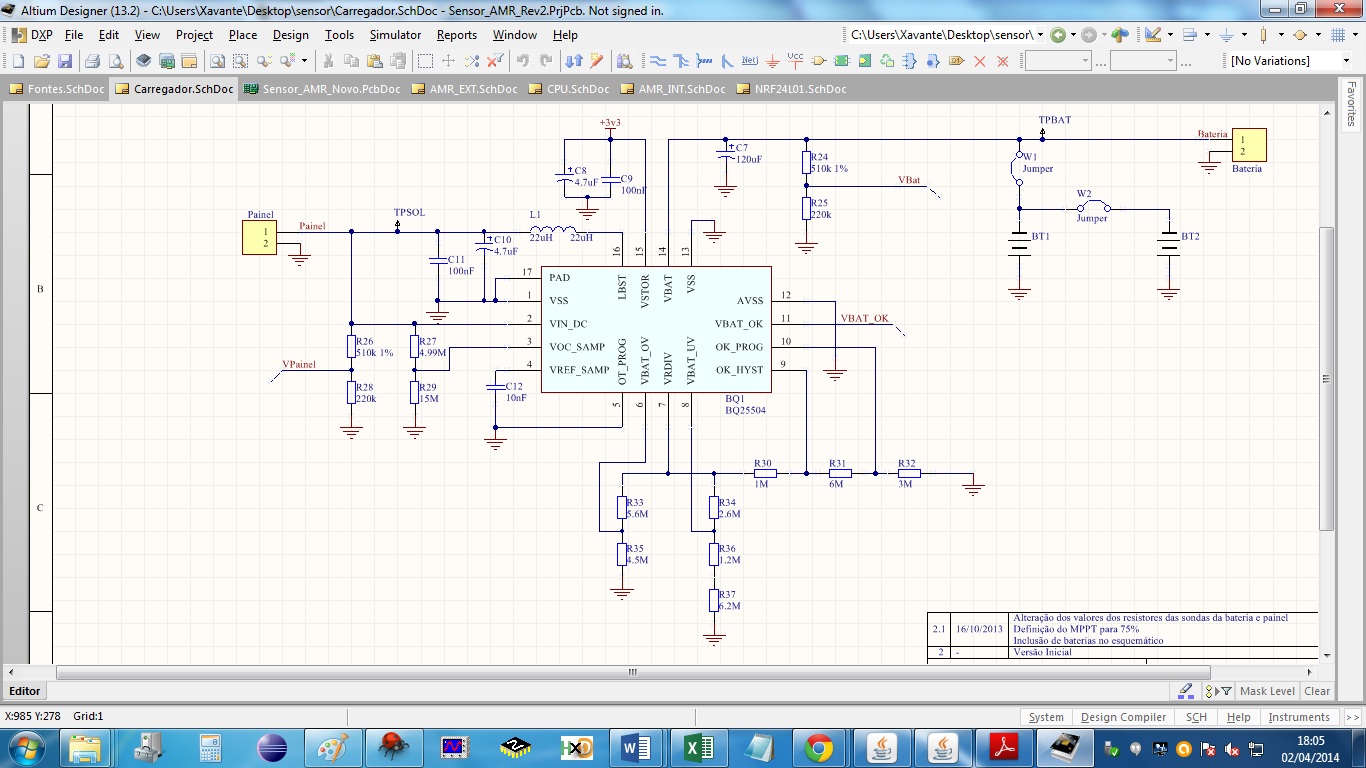Screen dimensions: 1366x768
Task: Open the Simulator menu
Action: [398, 34]
